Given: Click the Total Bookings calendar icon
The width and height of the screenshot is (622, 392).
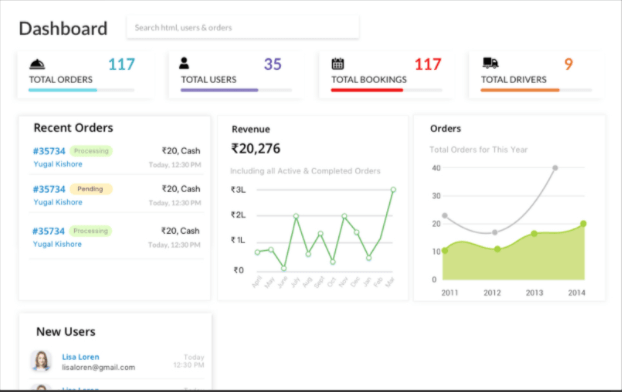Looking at the screenshot, I should click(338, 63).
